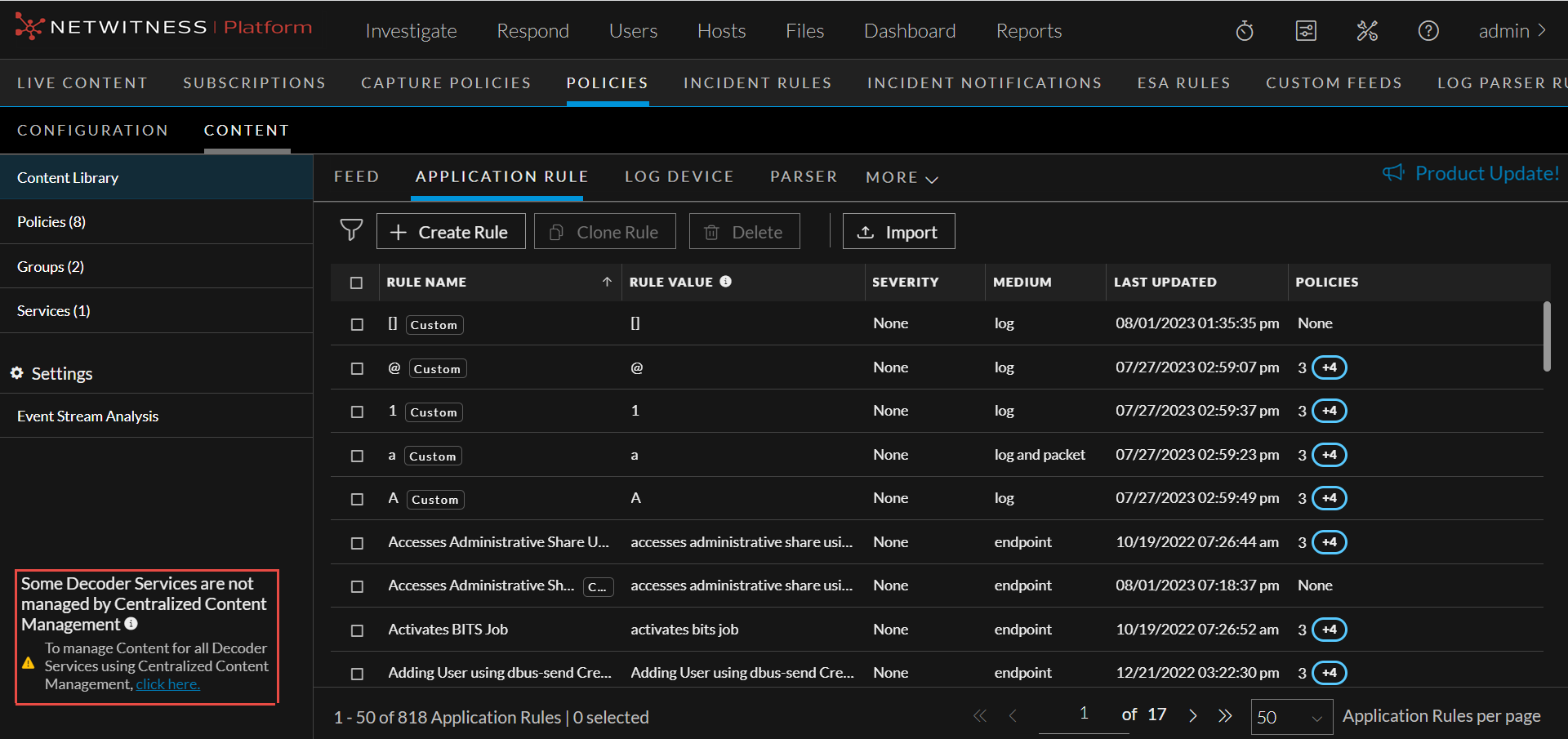Screen dimensions: 1568x739
Task: Expand the MORE content types dropdown
Action: click(x=901, y=177)
